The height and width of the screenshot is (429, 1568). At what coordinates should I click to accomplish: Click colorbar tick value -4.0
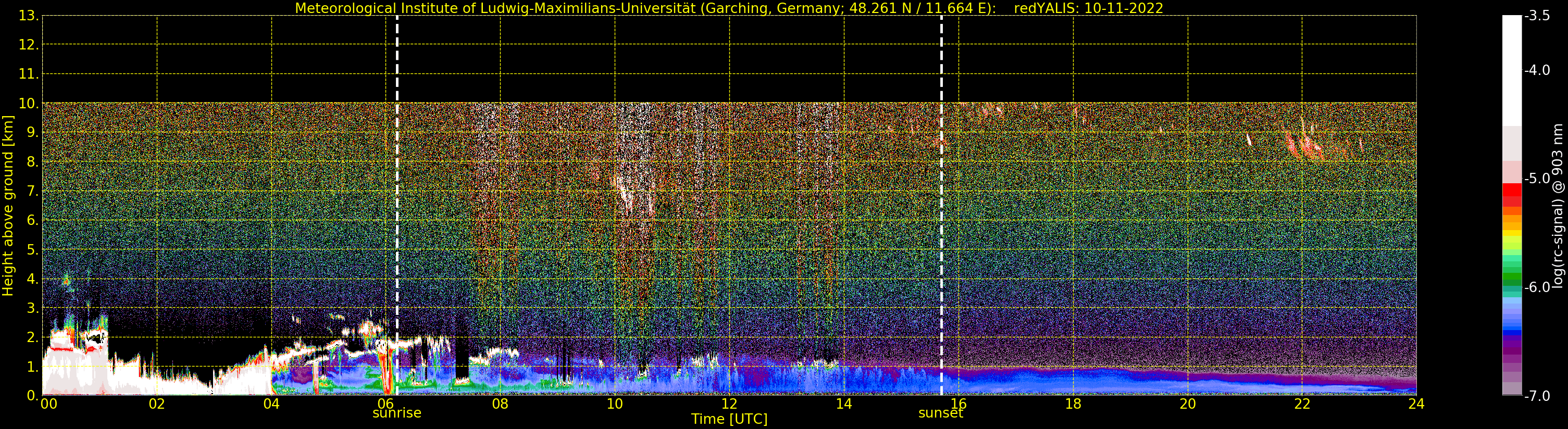[1537, 70]
